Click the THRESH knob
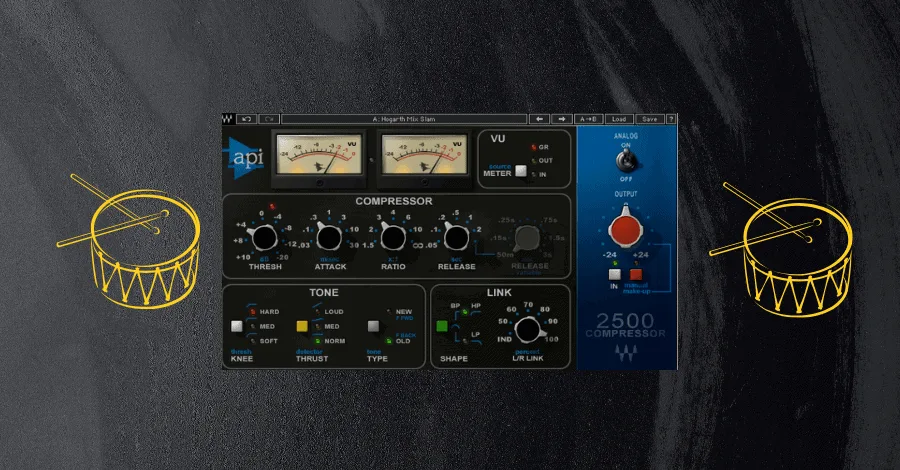 tap(264, 238)
